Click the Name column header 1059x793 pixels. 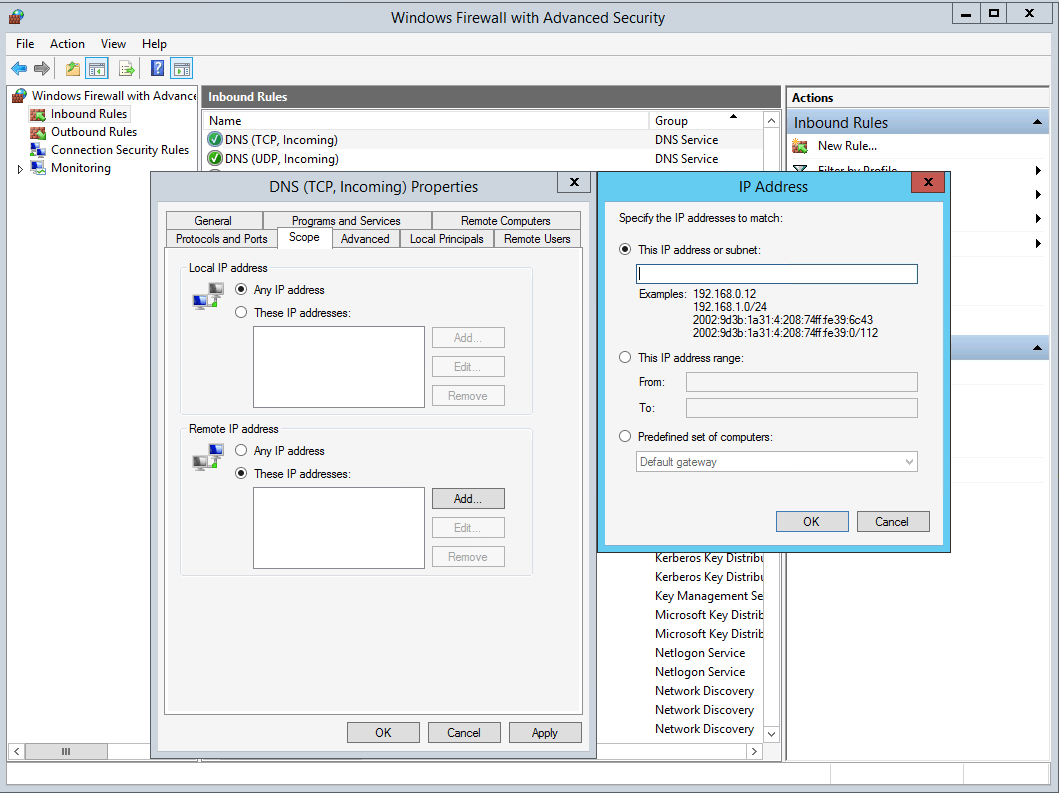(425, 121)
